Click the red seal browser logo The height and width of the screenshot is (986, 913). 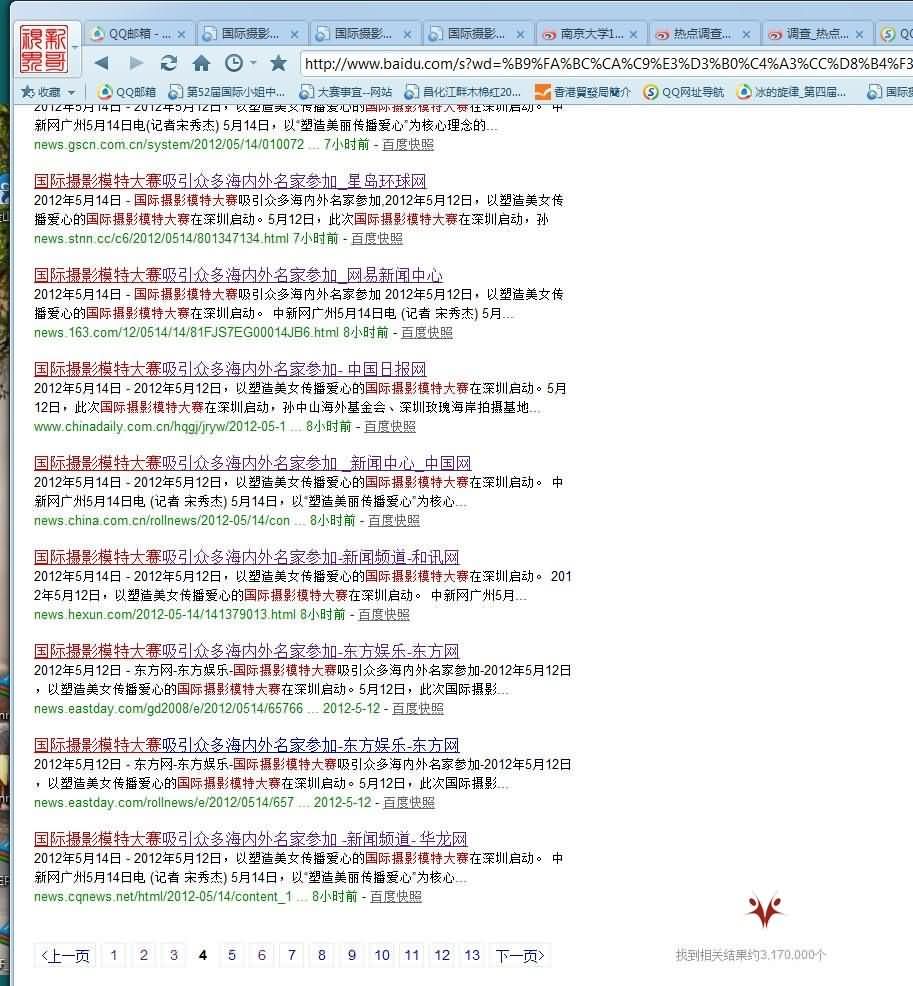43,49
